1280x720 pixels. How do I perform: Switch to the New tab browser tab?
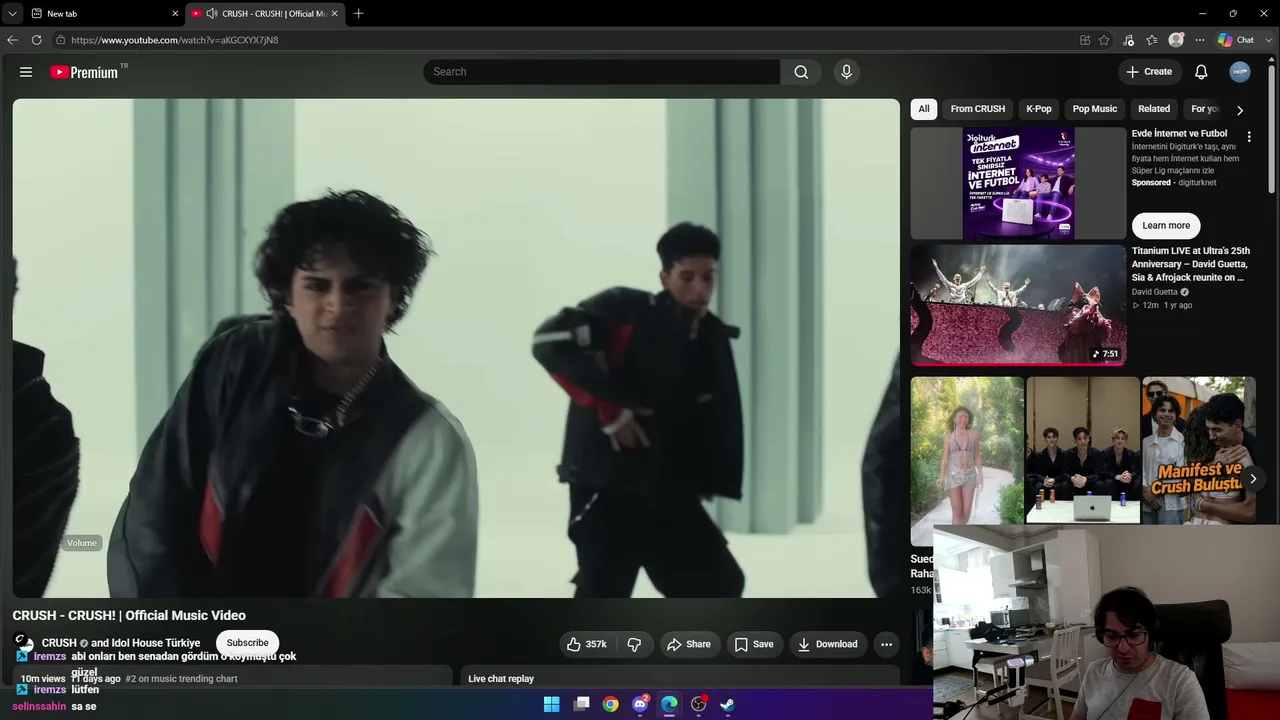103,13
